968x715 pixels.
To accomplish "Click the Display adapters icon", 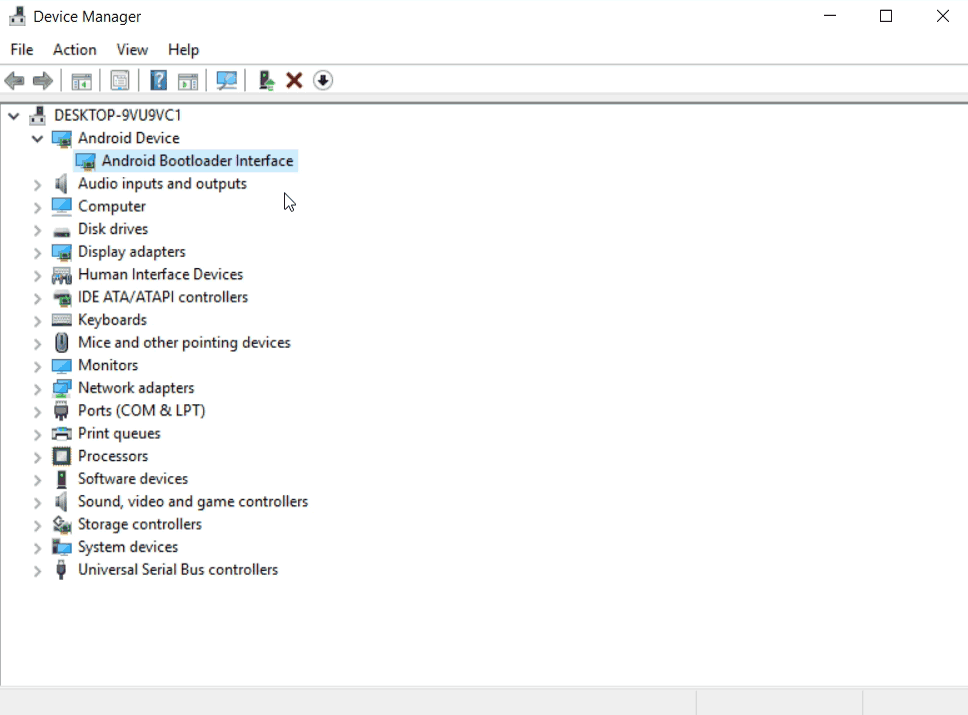I will 62,252.
